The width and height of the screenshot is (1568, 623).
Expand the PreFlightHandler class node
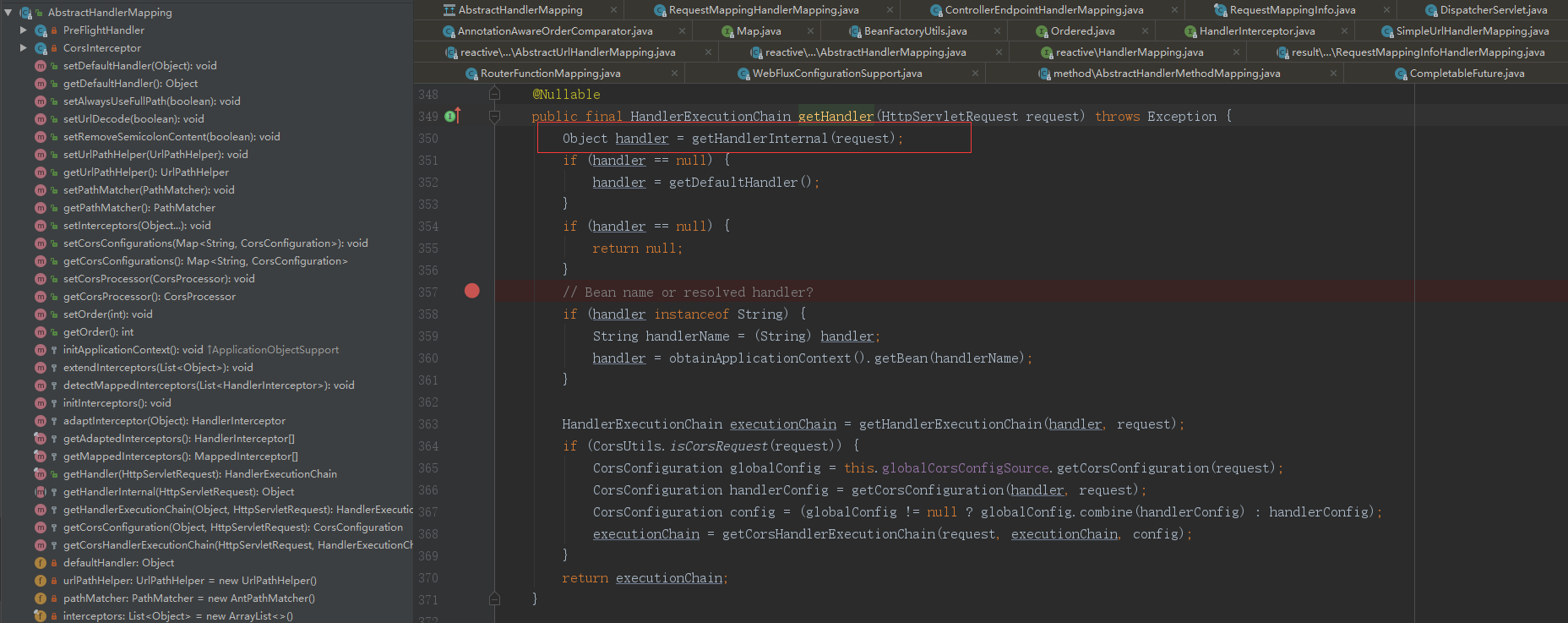point(24,30)
